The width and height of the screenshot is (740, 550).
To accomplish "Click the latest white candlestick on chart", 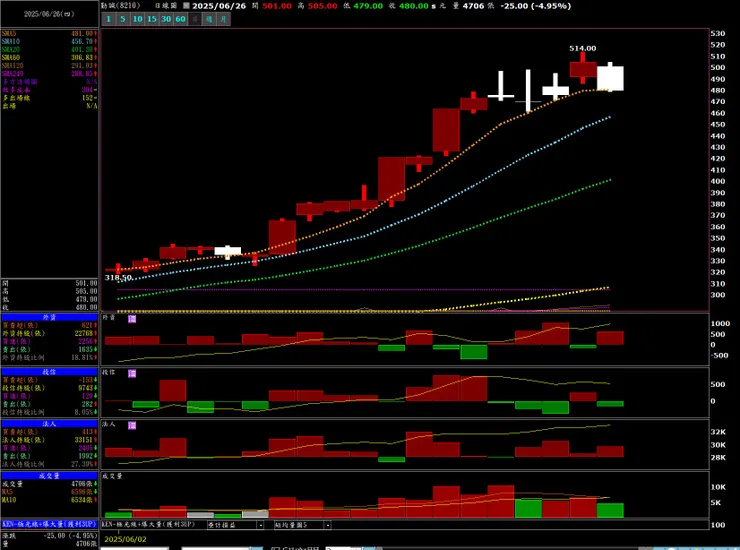I will point(610,78).
